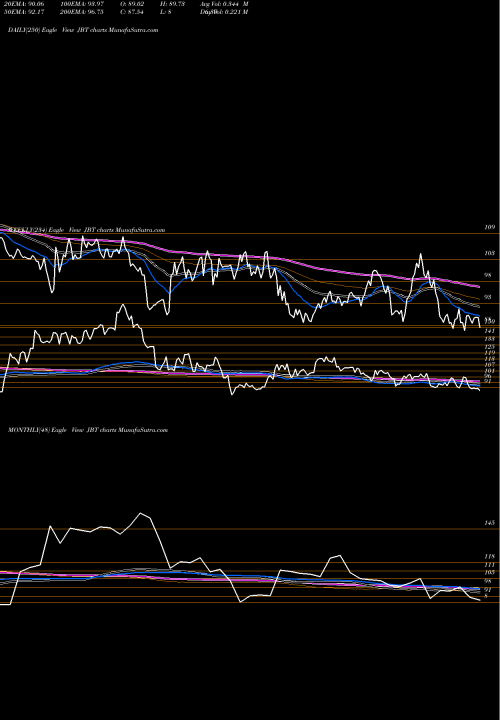Click the 93 price label on daily chart

[489, 297]
